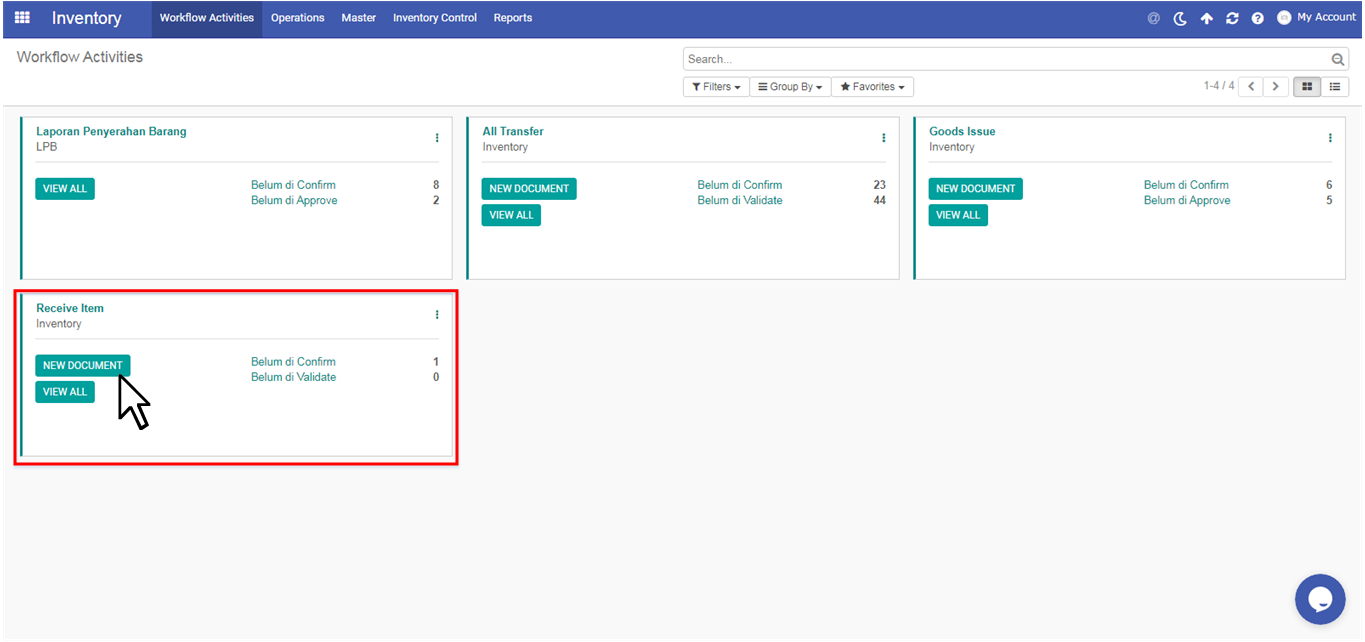The width and height of the screenshot is (1365, 642).
Task: Click the search magnifier icon
Action: [1338, 59]
